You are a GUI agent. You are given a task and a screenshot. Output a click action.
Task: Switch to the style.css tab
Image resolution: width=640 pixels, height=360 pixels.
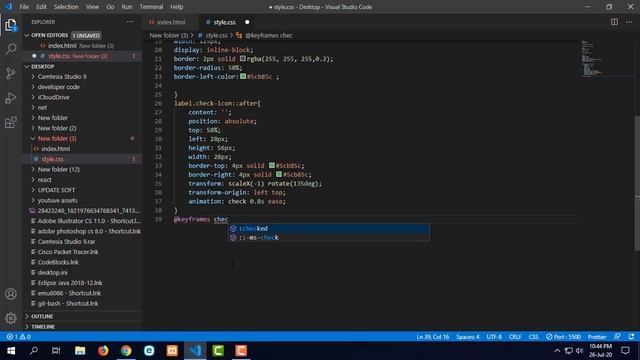[x=224, y=22]
